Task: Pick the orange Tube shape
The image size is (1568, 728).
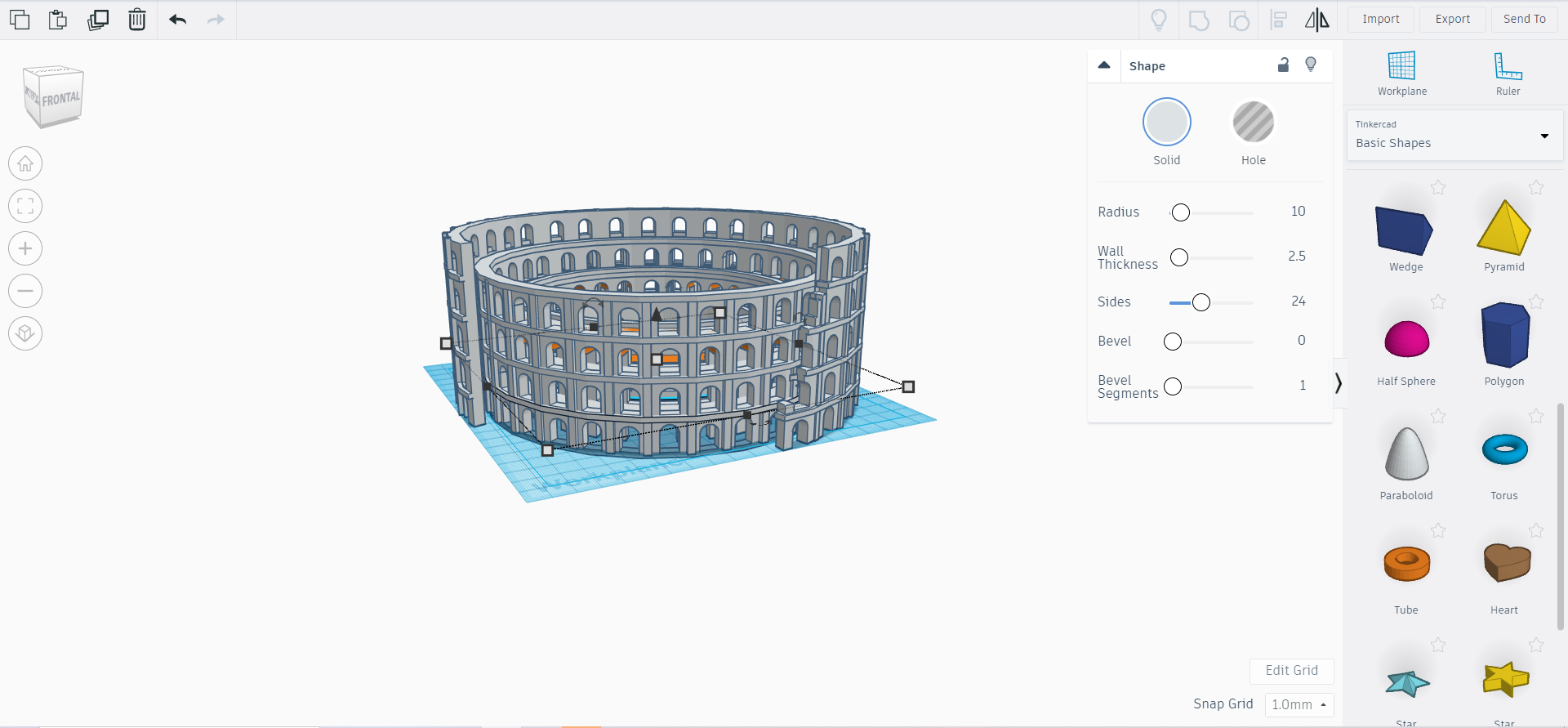Action: (x=1406, y=563)
